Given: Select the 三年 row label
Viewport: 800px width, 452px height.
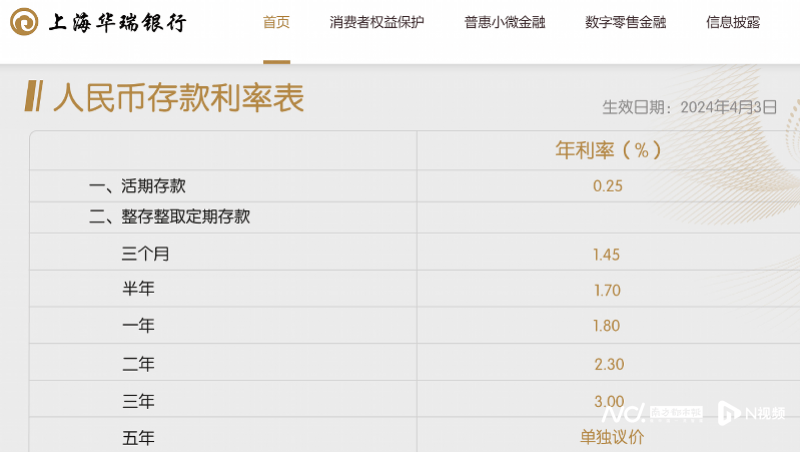Looking at the screenshot, I should tap(138, 401).
